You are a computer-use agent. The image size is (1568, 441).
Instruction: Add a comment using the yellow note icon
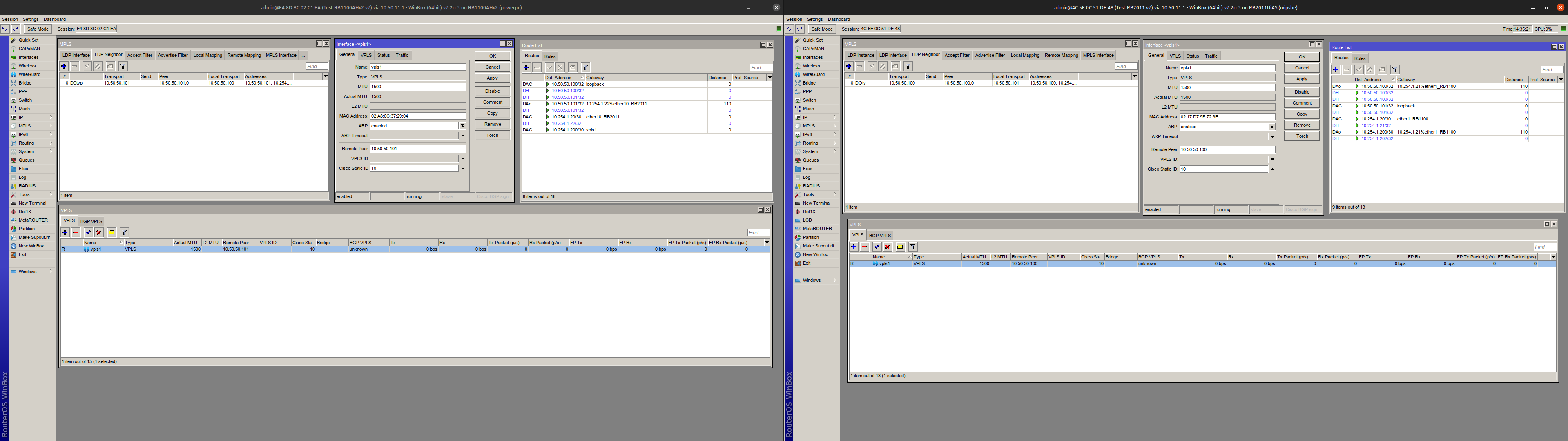(112, 232)
